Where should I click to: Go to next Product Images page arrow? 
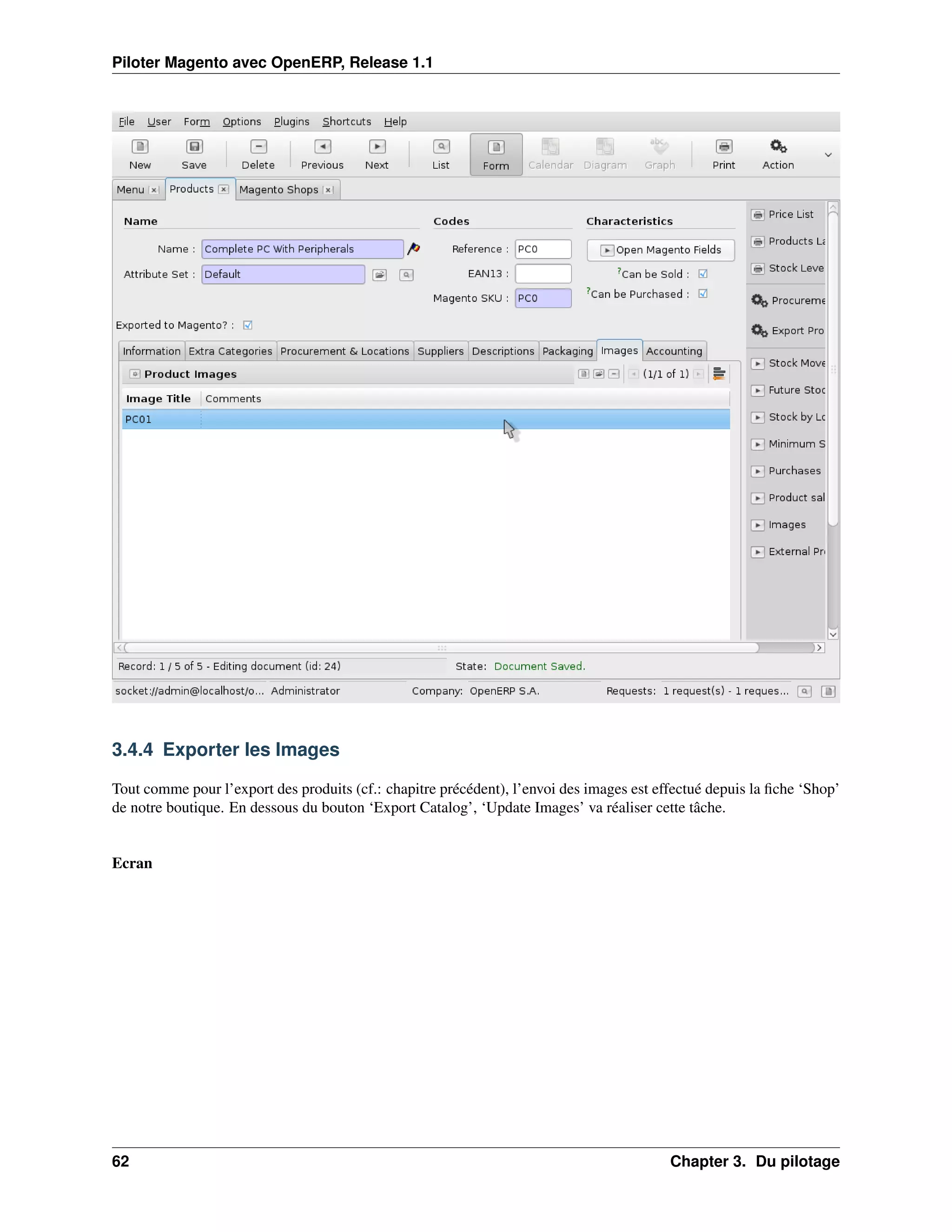698,373
